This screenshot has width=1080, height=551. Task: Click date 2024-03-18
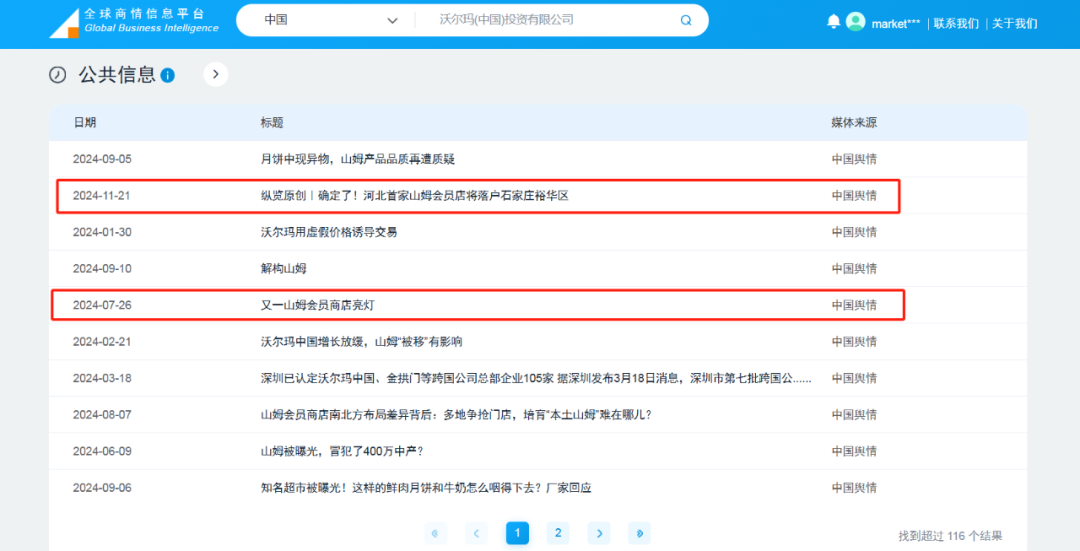click(x=102, y=378)
